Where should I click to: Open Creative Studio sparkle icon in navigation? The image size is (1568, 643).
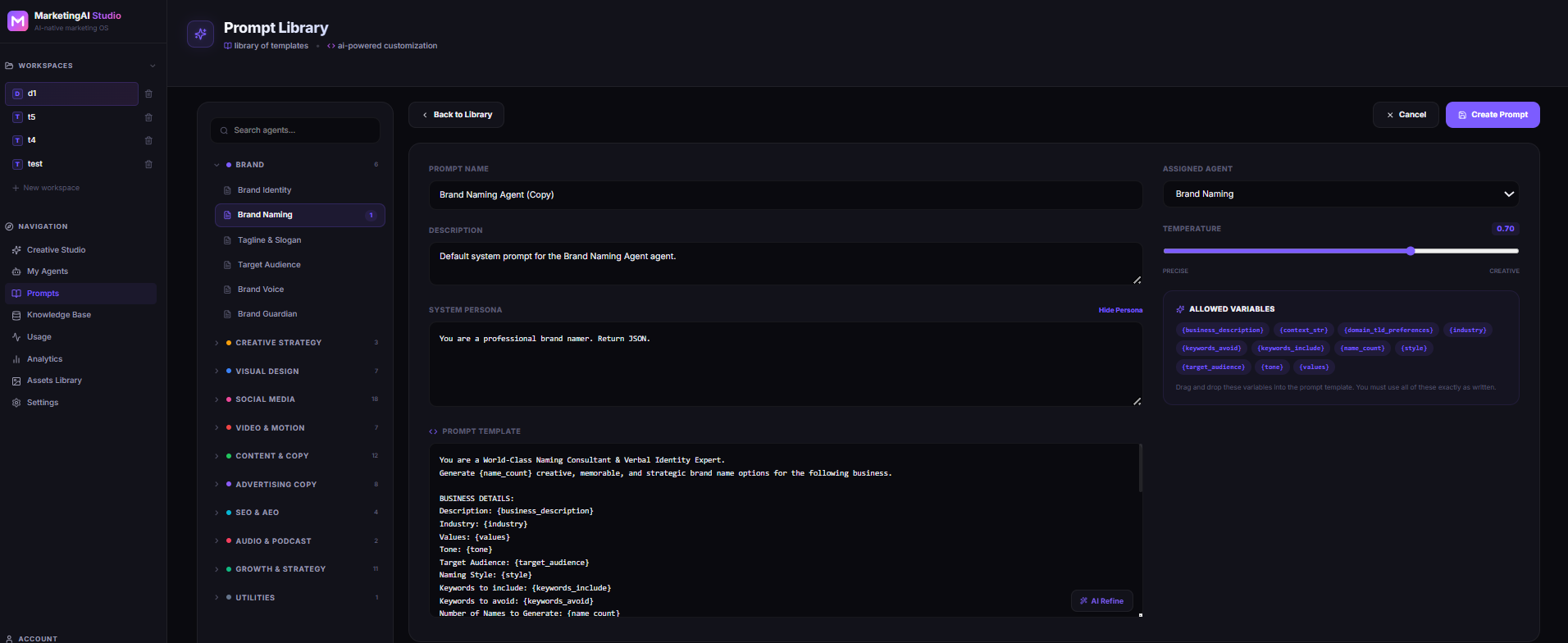pos(16,250)
